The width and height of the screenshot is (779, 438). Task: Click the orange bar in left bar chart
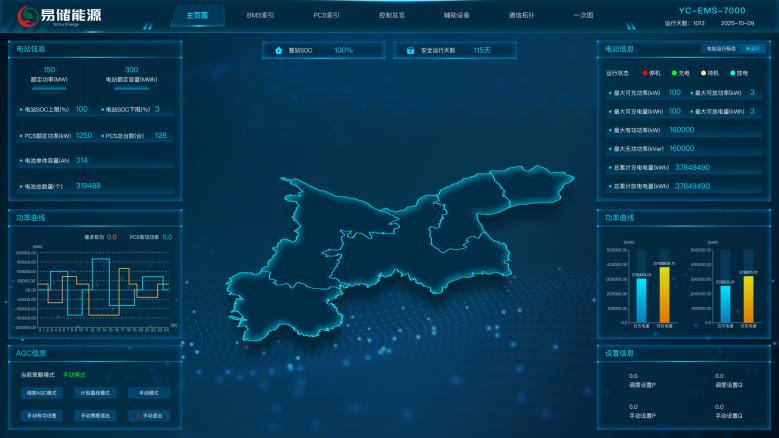664,295
